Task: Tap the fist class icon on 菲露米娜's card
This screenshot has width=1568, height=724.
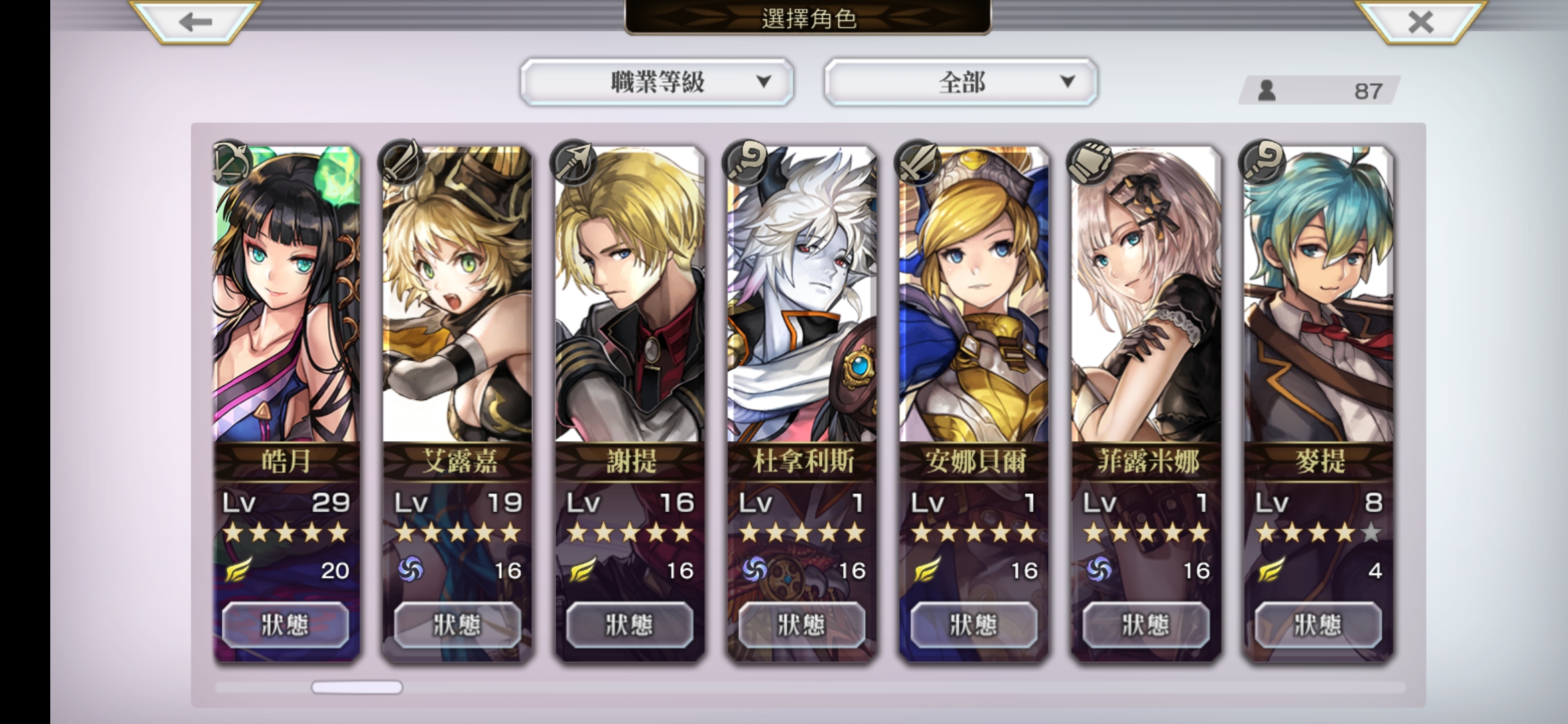Action: [1090, 162]
